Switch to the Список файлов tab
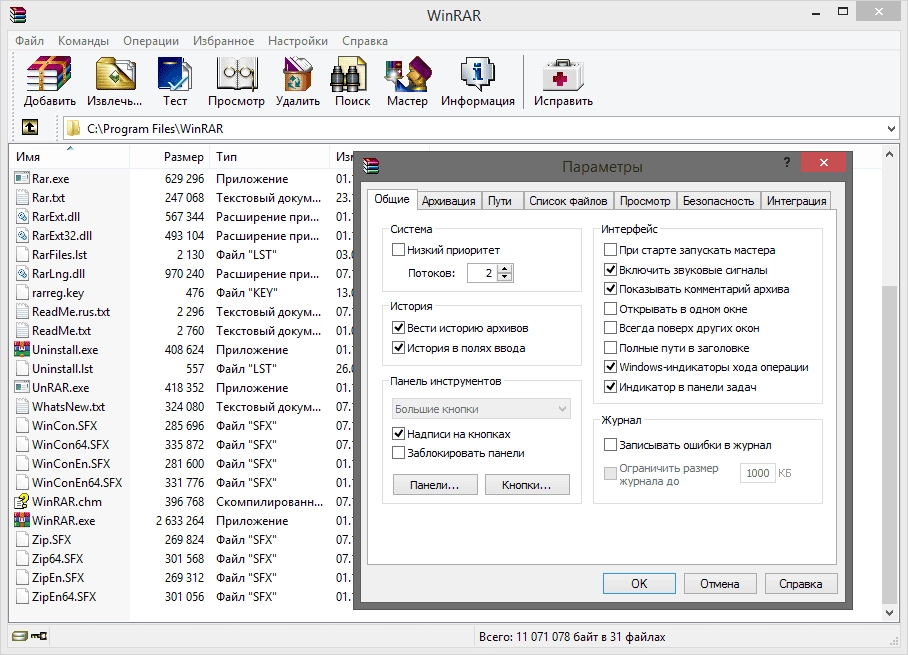The image size is (908, 655). pos(568,200)
